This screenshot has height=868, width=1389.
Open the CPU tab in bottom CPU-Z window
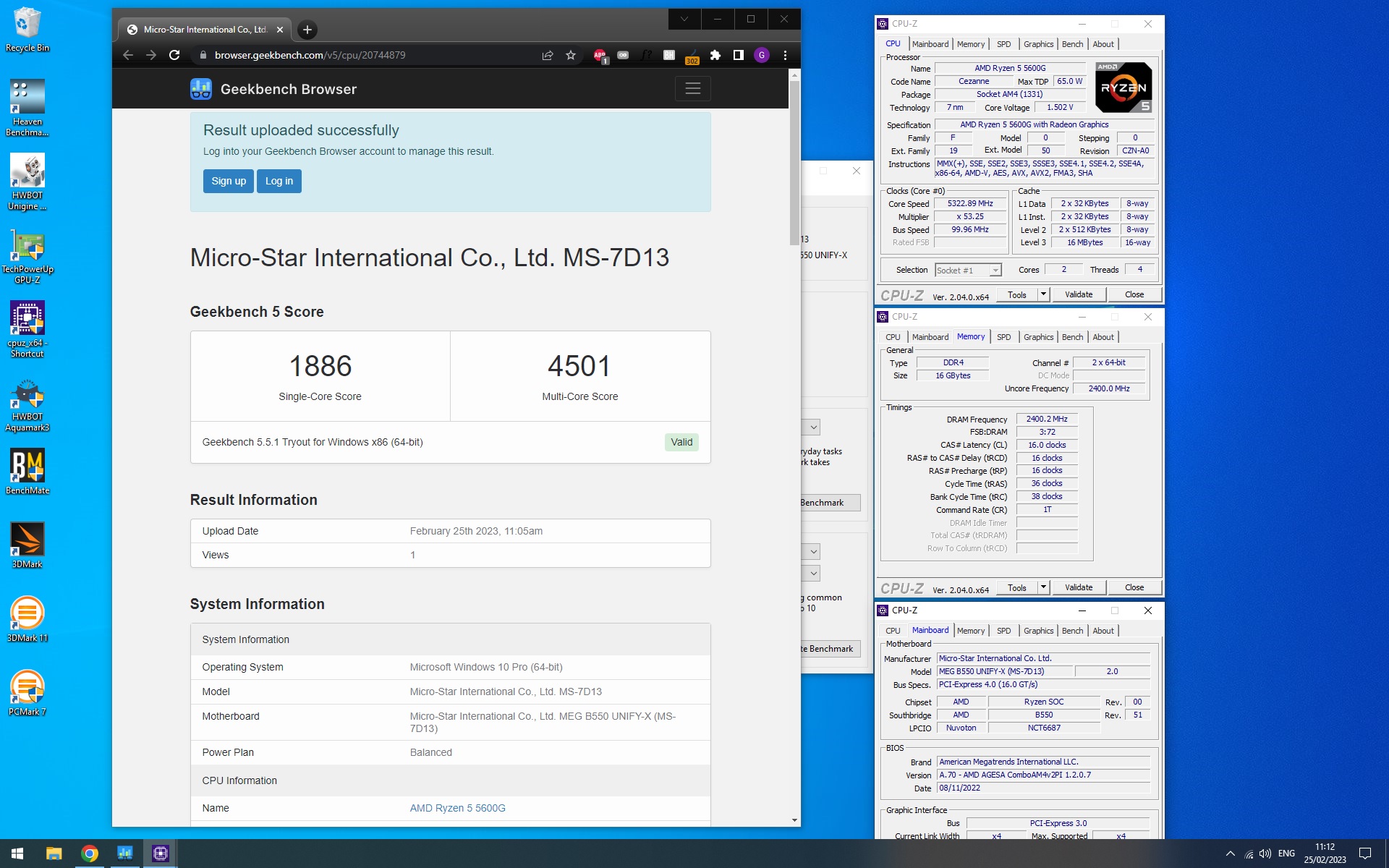tap(893, 631)
